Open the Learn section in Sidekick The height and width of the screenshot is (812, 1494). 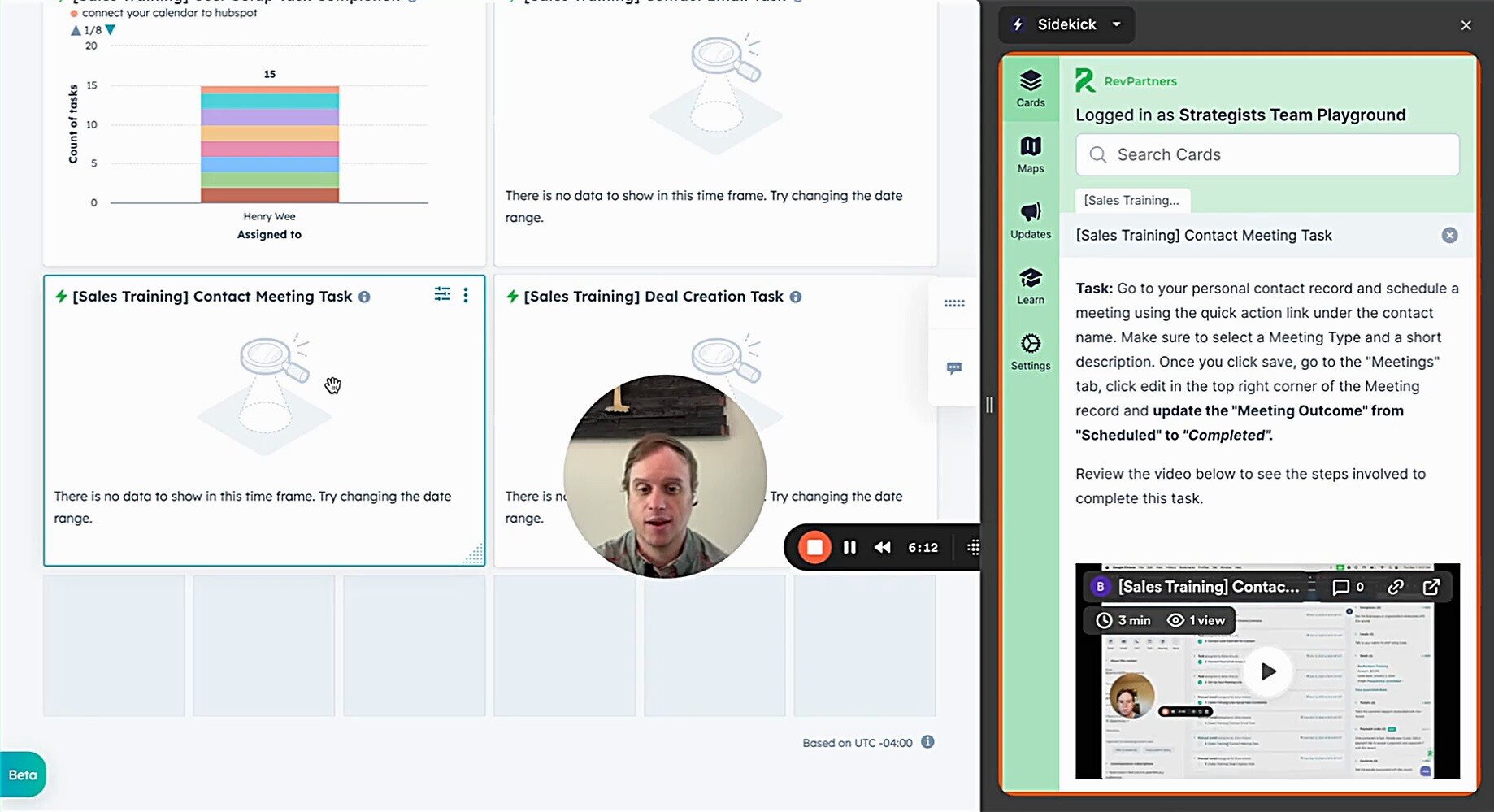[x=1030, y=286]
